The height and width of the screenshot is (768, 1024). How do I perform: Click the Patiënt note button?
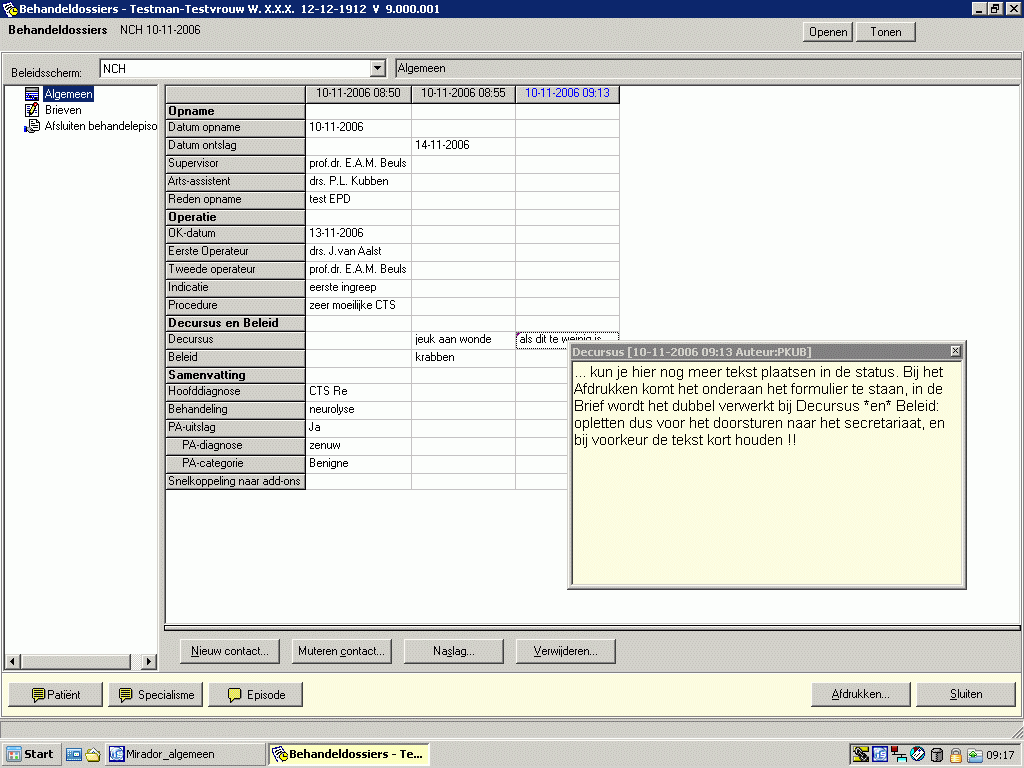(55, 694)
